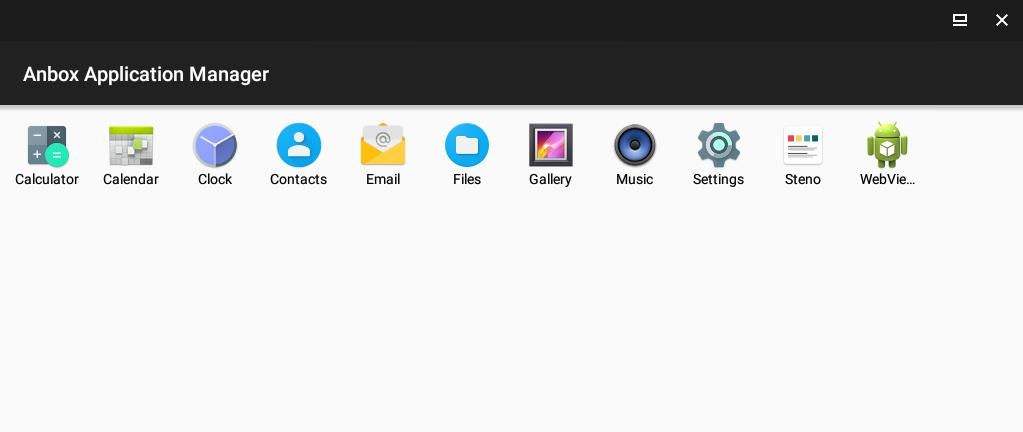The image size is (1023, 432).
Task: Open the WebView Android robot icon
Action: point(887,145)
